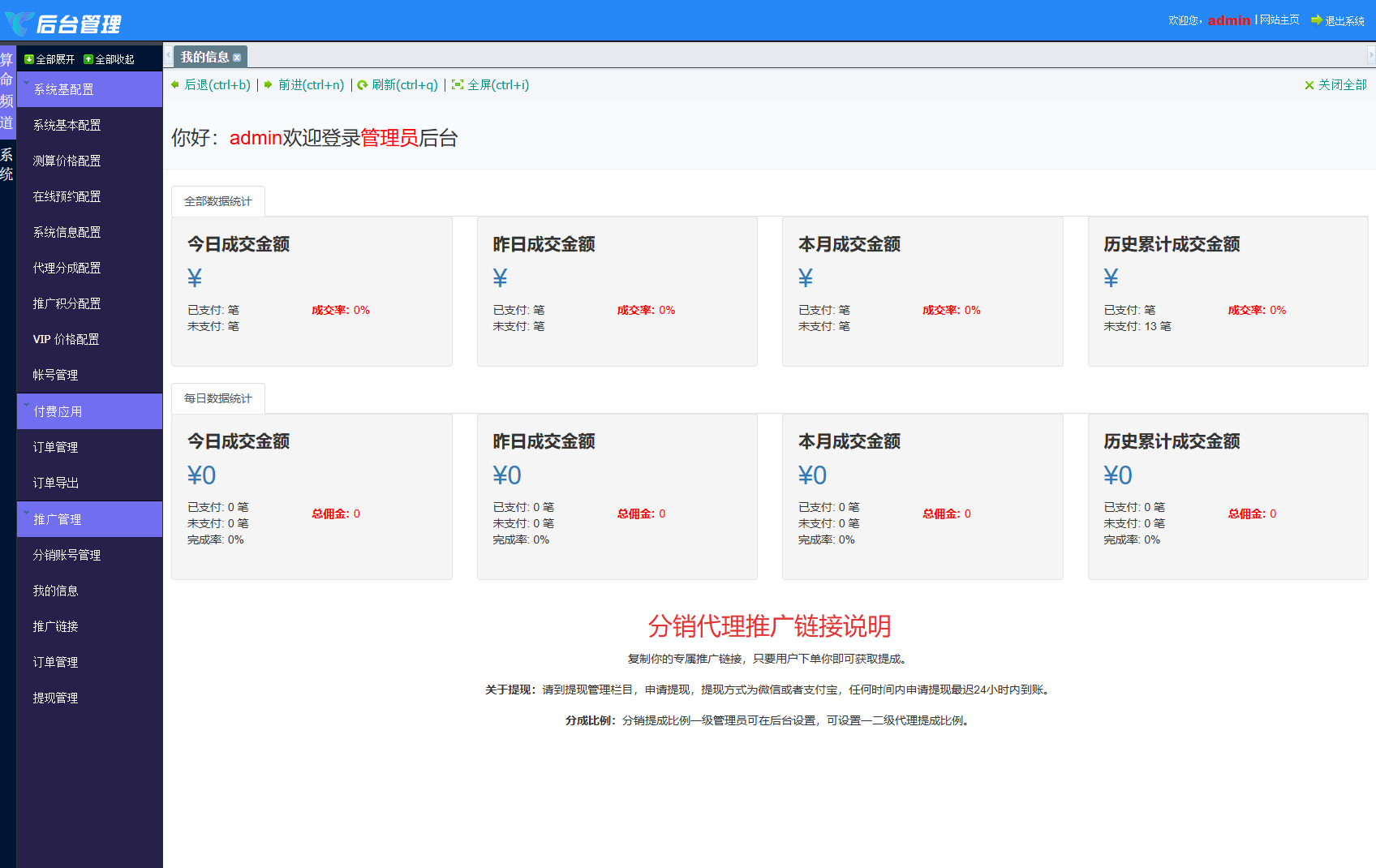Viewport: 1376px width, 868px height.
Task: Enter fullscreen using 全屏(ctrl+i) icon
Action: coord(458,84)
